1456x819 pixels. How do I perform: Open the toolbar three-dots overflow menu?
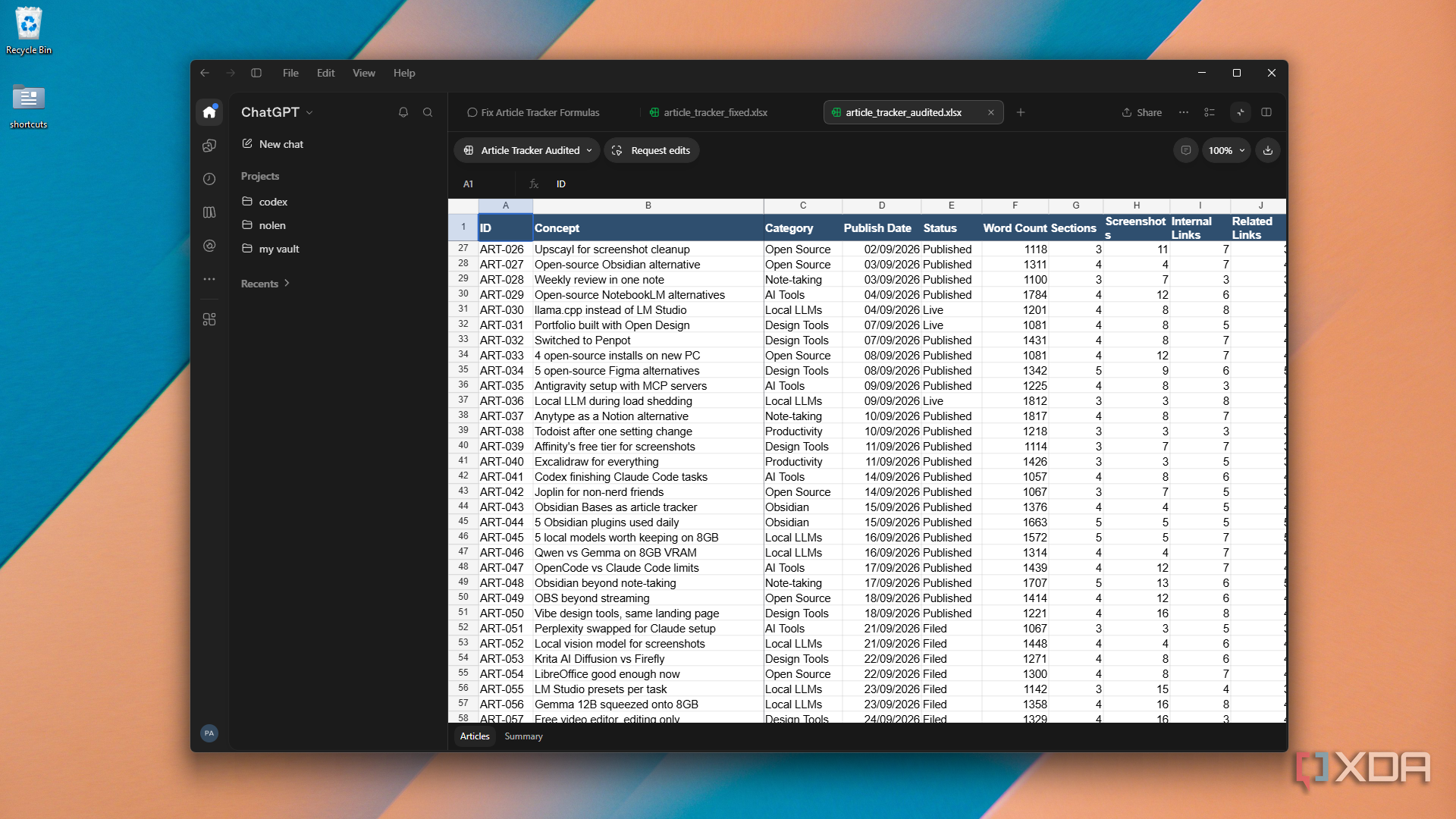(x=1184, y=112)
